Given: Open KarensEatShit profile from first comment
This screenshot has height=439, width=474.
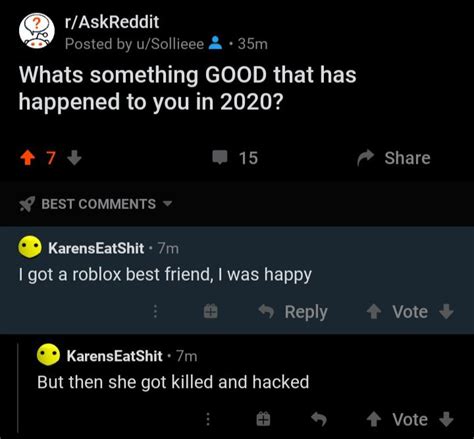Looking at the screenshot, I should pos(96,248).
